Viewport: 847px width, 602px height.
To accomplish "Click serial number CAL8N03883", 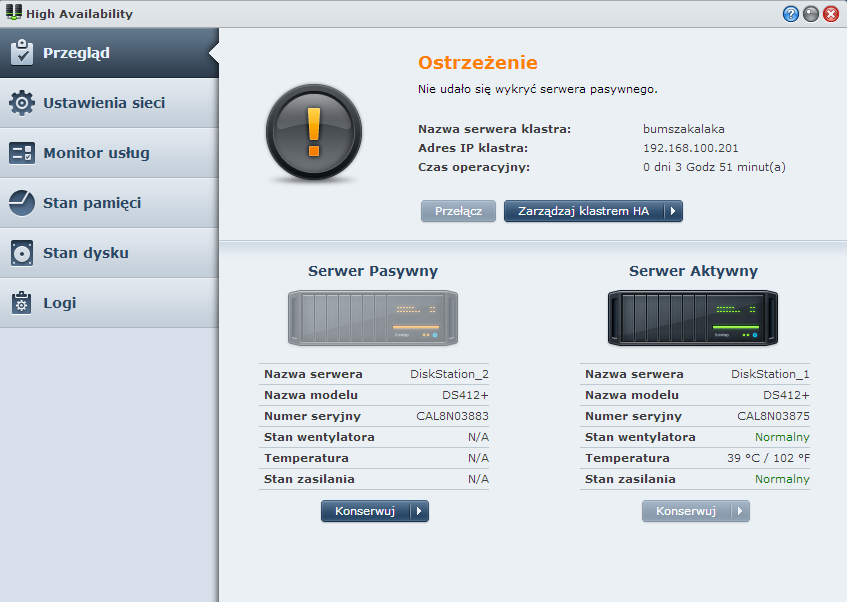I will tap(452, 416).
